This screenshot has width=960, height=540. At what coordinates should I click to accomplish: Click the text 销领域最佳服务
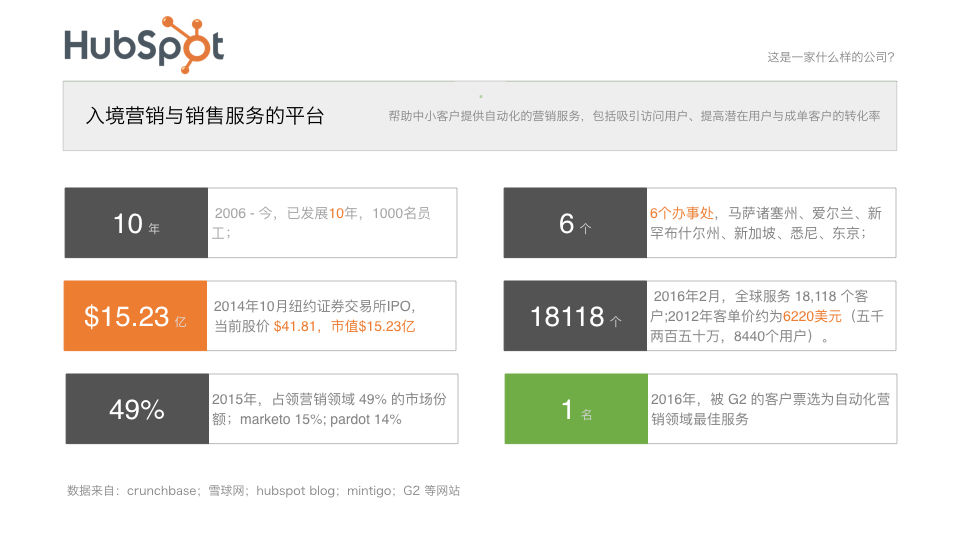click(x=700, y=419)
